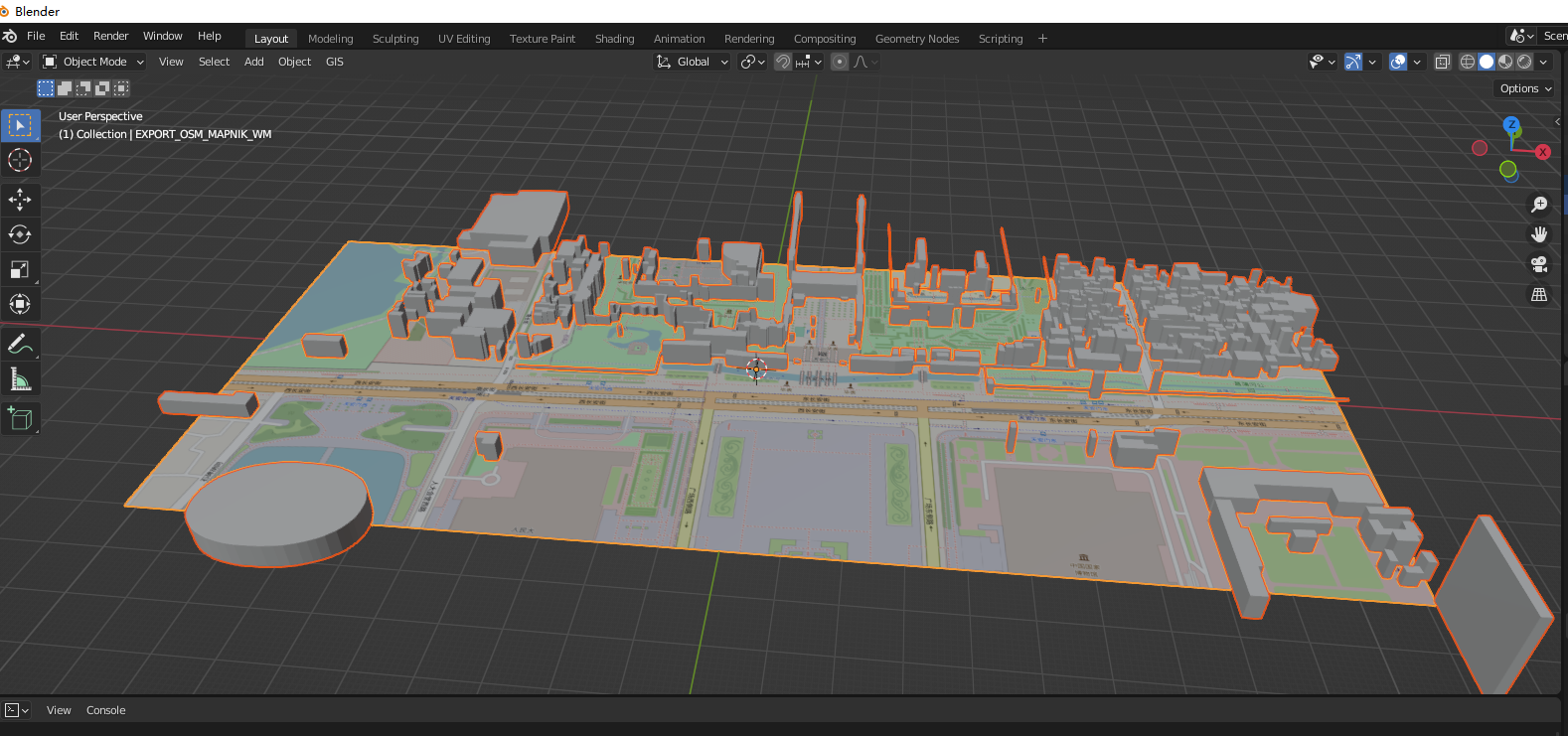
Task: Switch to the Scripting workspace tab
Action: pyautogui.click(x=1001, y=39)
